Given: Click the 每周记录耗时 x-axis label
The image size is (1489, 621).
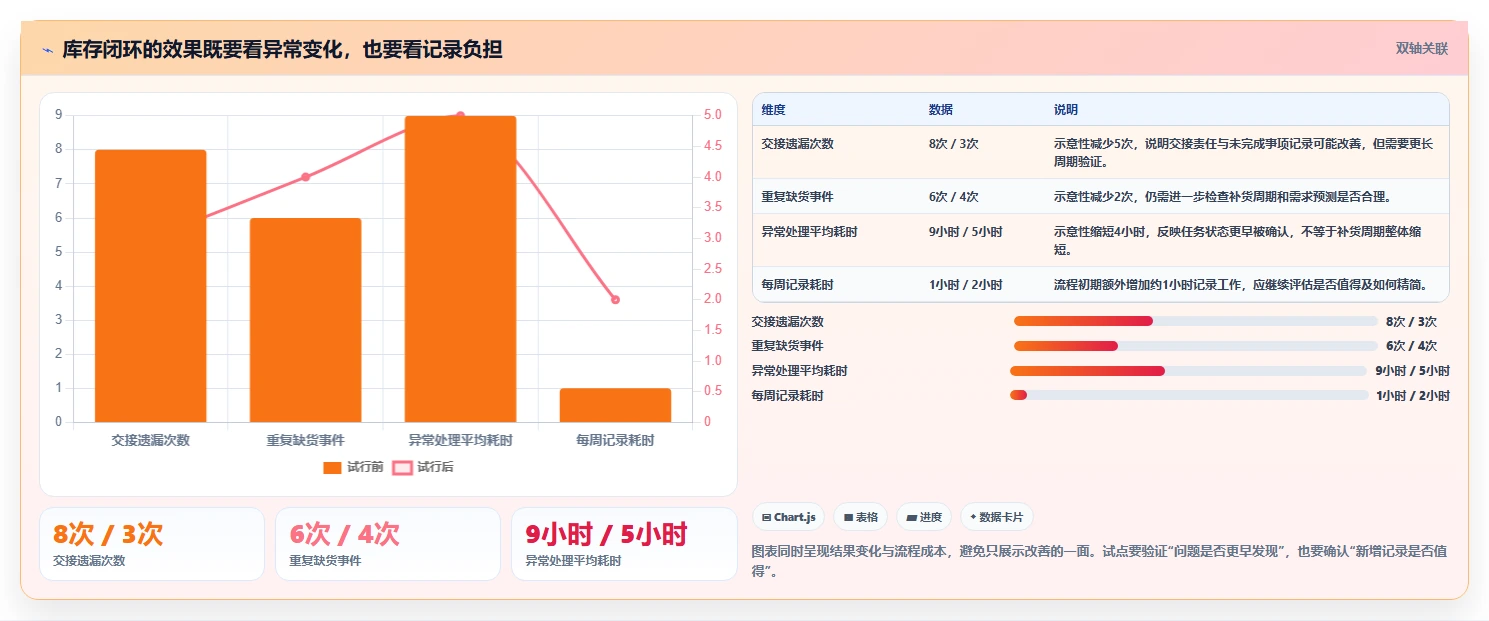Looking at the screenshot, I should coord(615,440).
